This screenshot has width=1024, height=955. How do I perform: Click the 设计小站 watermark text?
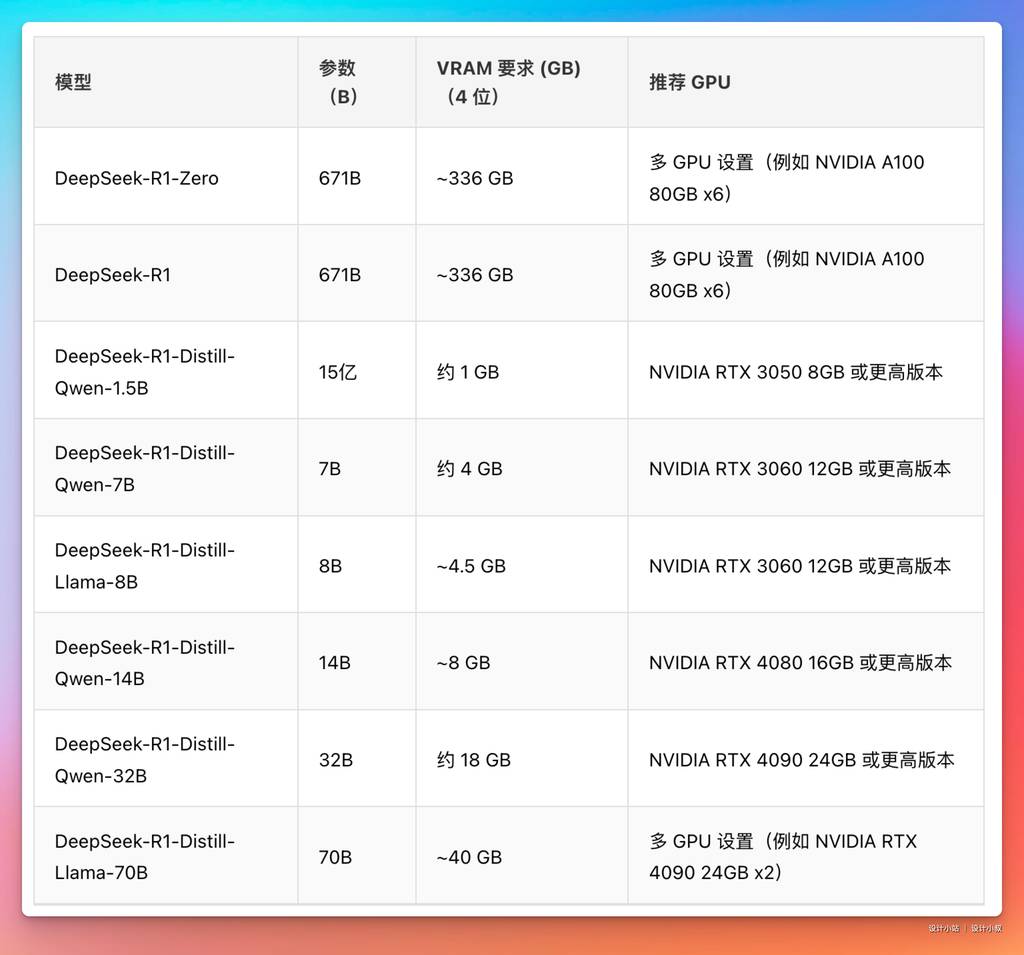[943, 928]
